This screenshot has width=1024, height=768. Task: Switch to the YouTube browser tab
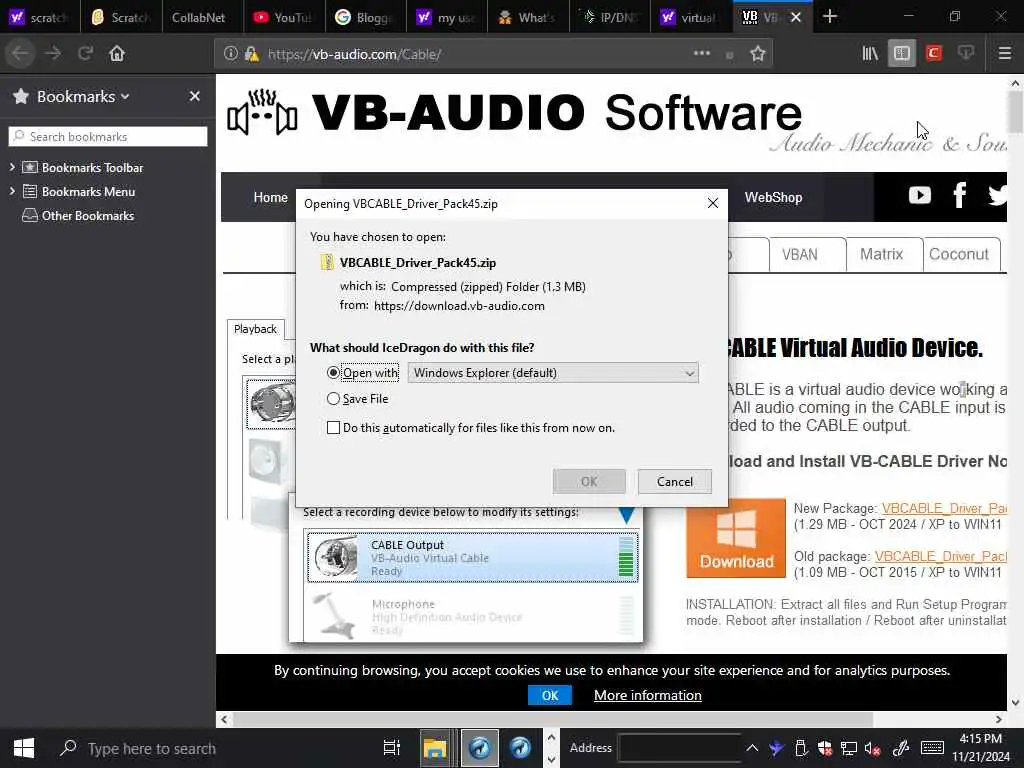284,18
